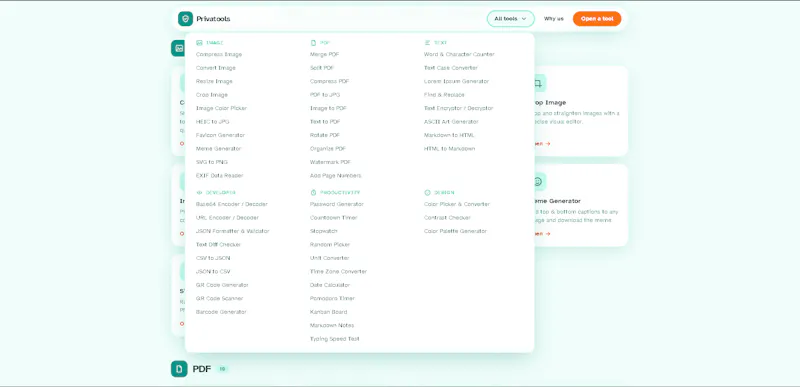Open Word & Character Counter tool
This screenshot has width=800, height=387.
[x=459, y=55]
